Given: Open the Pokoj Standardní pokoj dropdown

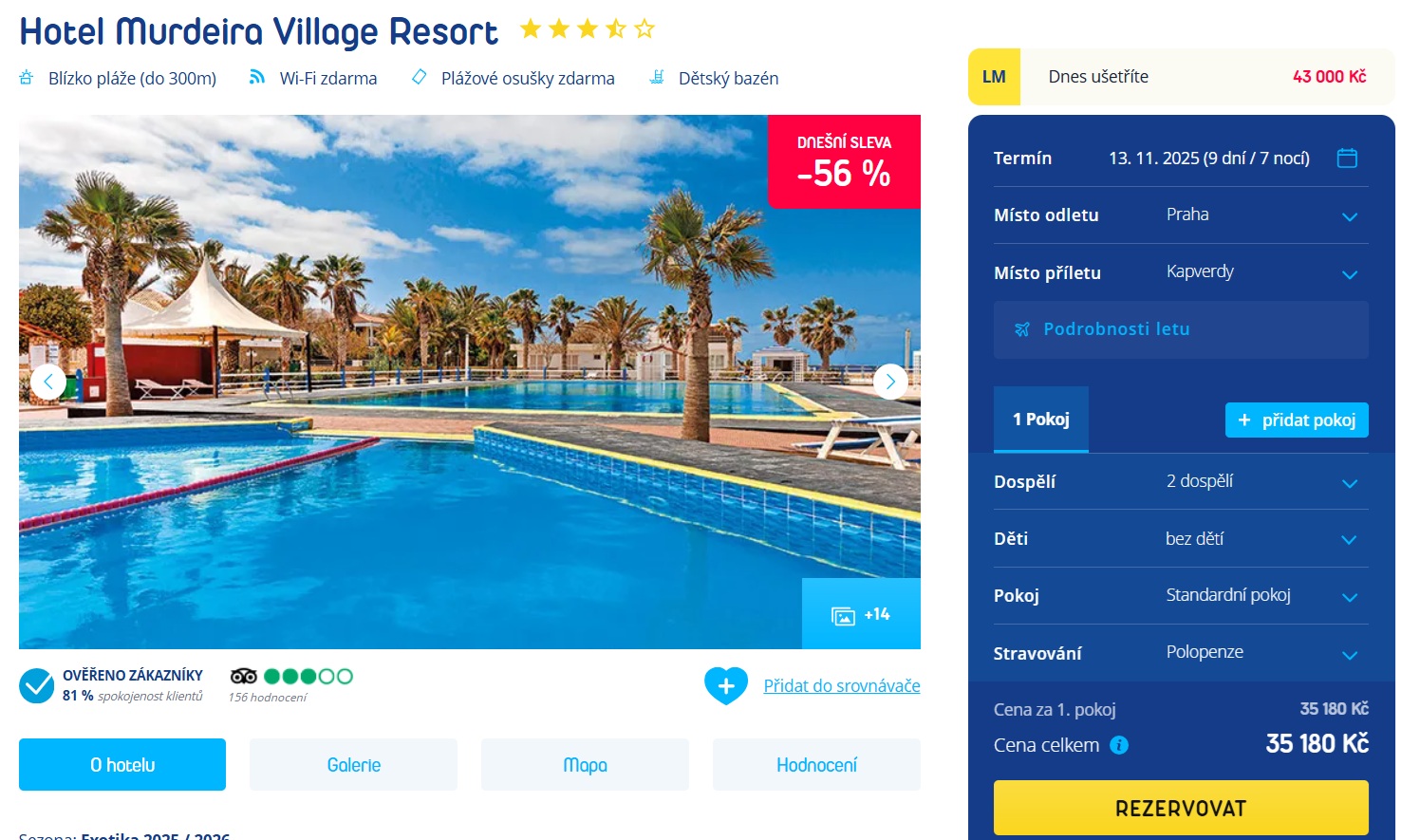Looking at the screenshot, I should click(x=1181, y=595).
